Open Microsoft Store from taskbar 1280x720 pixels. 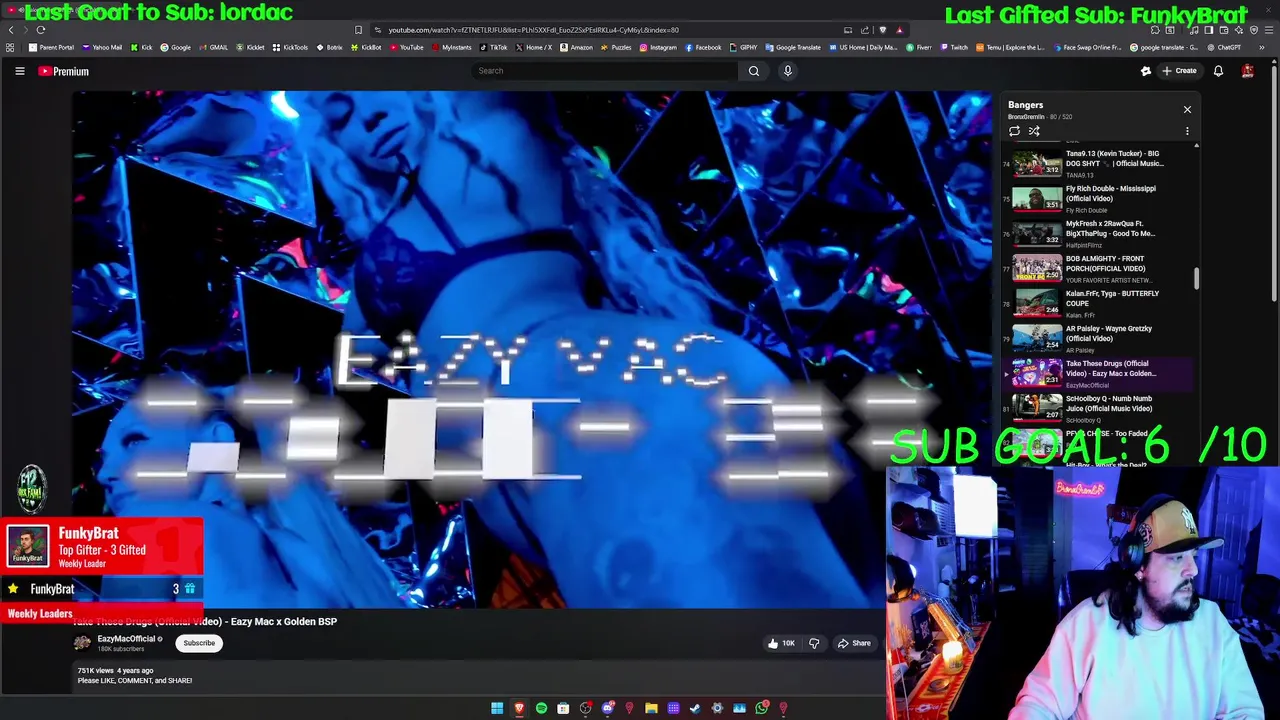click(563, 708)
